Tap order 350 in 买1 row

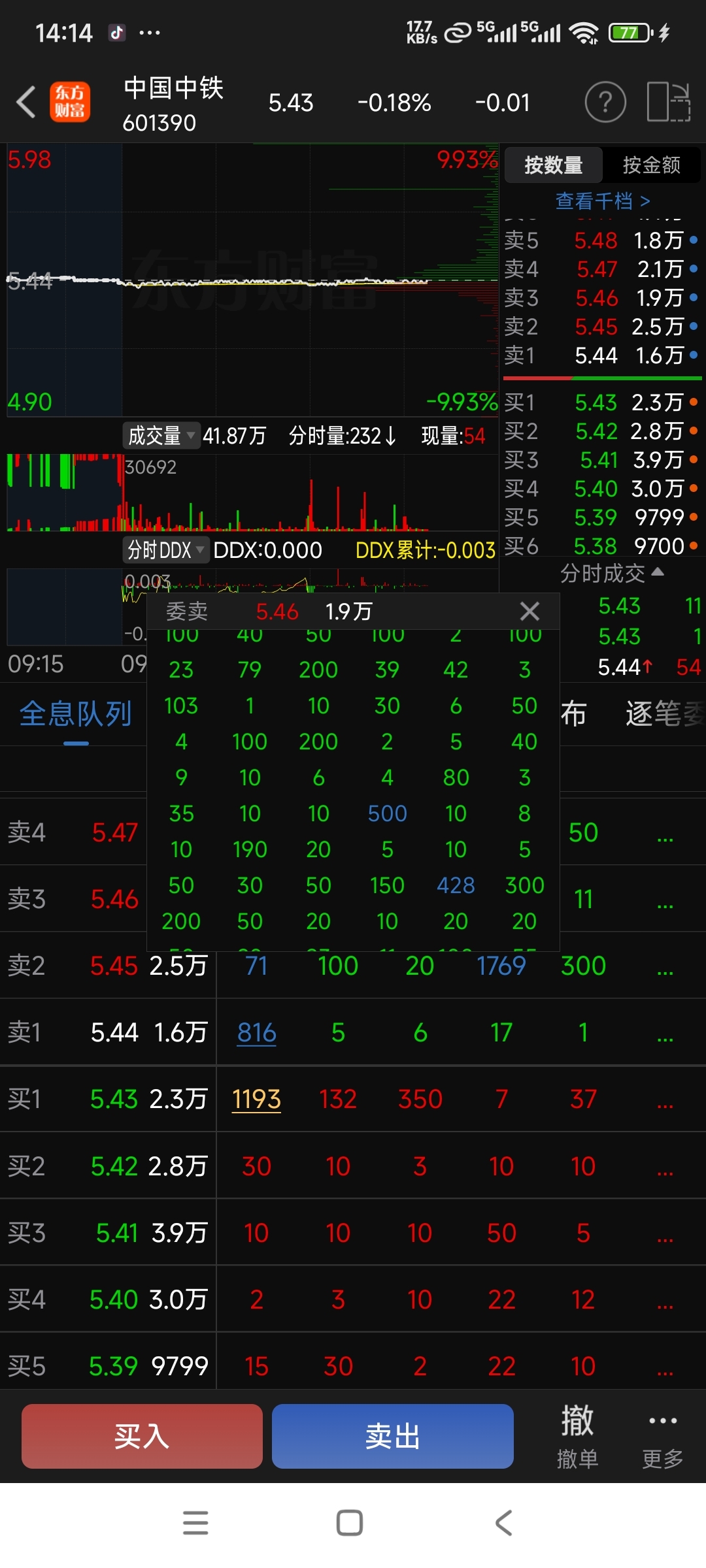click(x=420, y=1099)
